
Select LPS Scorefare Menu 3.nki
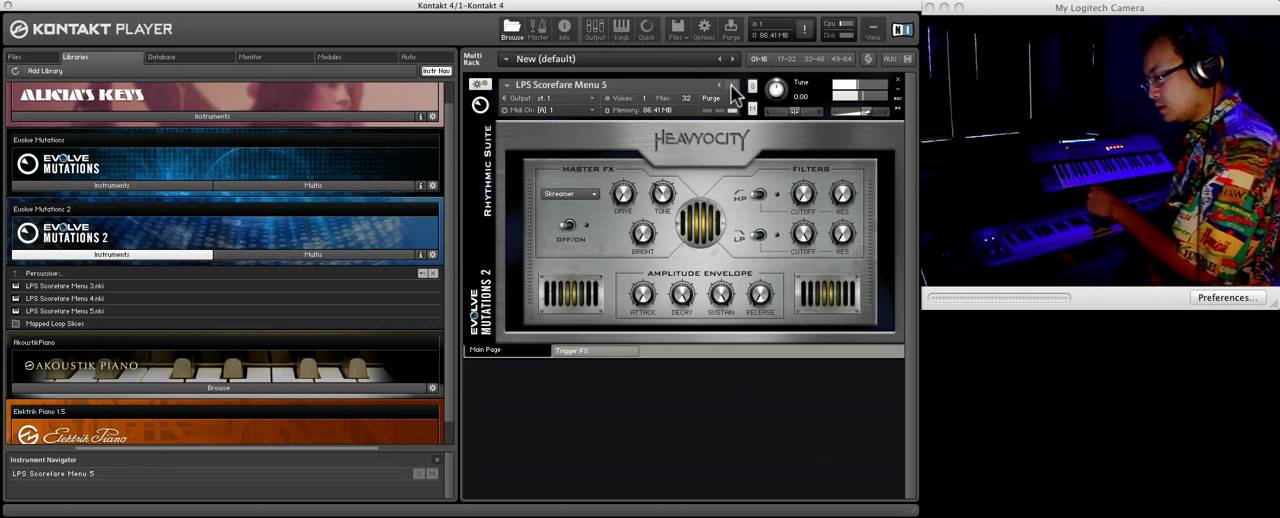[x=65, y=286]
